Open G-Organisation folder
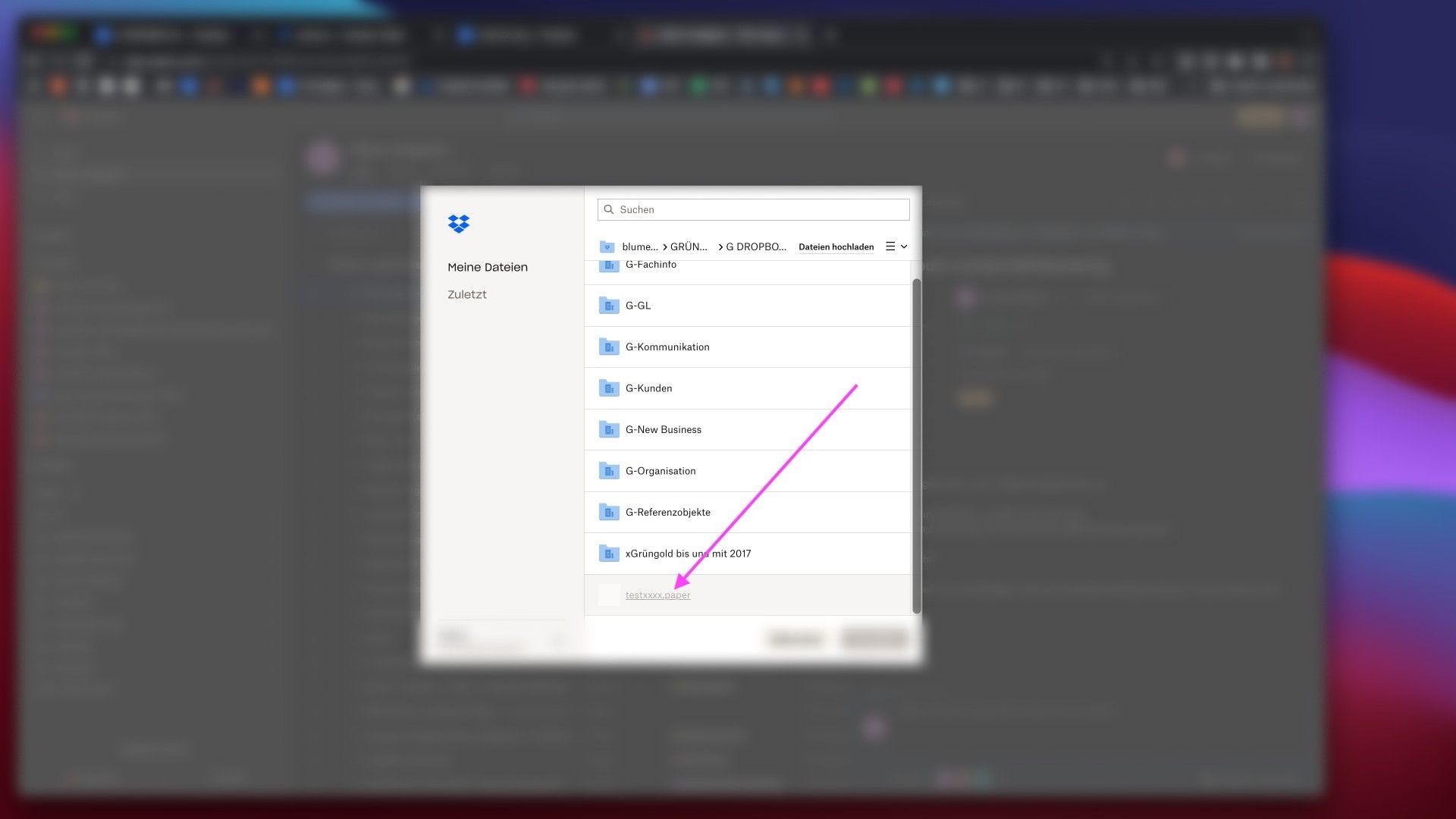The height and width of the screenshot is (819, 1456). point(748,471)
